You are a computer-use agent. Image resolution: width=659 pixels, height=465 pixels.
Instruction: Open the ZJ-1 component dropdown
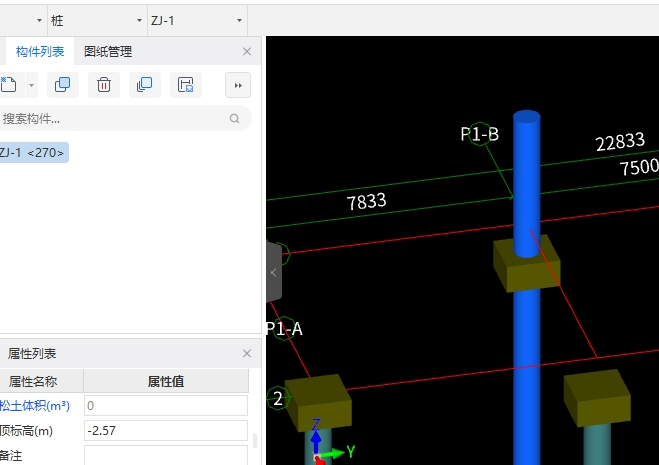tap(197, 20)
